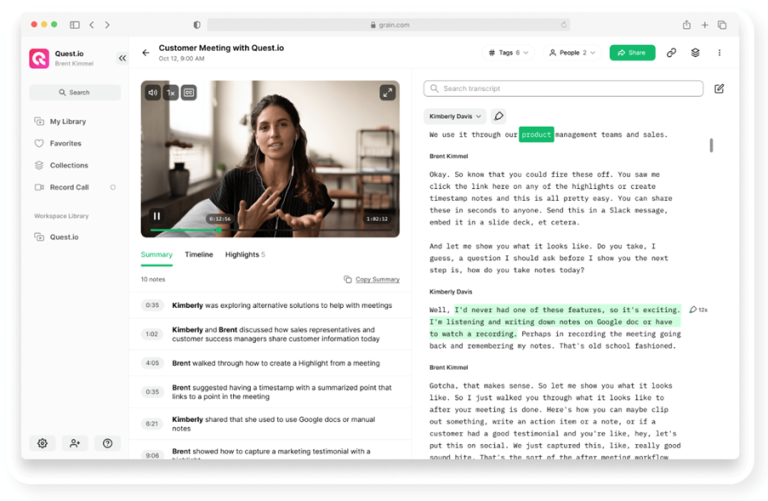
Task: Click the green Share button
Action: coord(632,52)
